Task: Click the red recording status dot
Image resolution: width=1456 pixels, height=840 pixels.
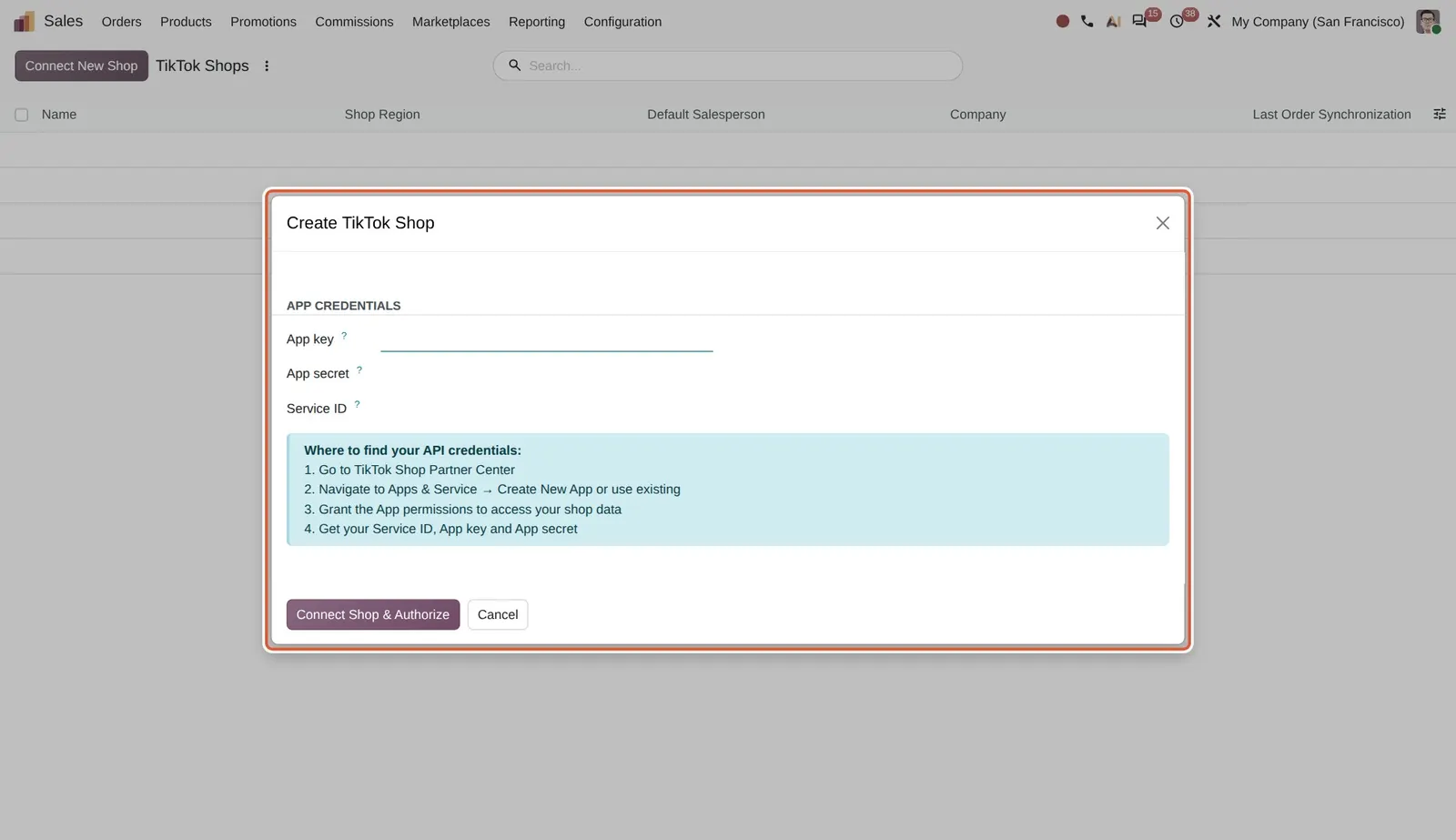Action: coord(1062,21)
